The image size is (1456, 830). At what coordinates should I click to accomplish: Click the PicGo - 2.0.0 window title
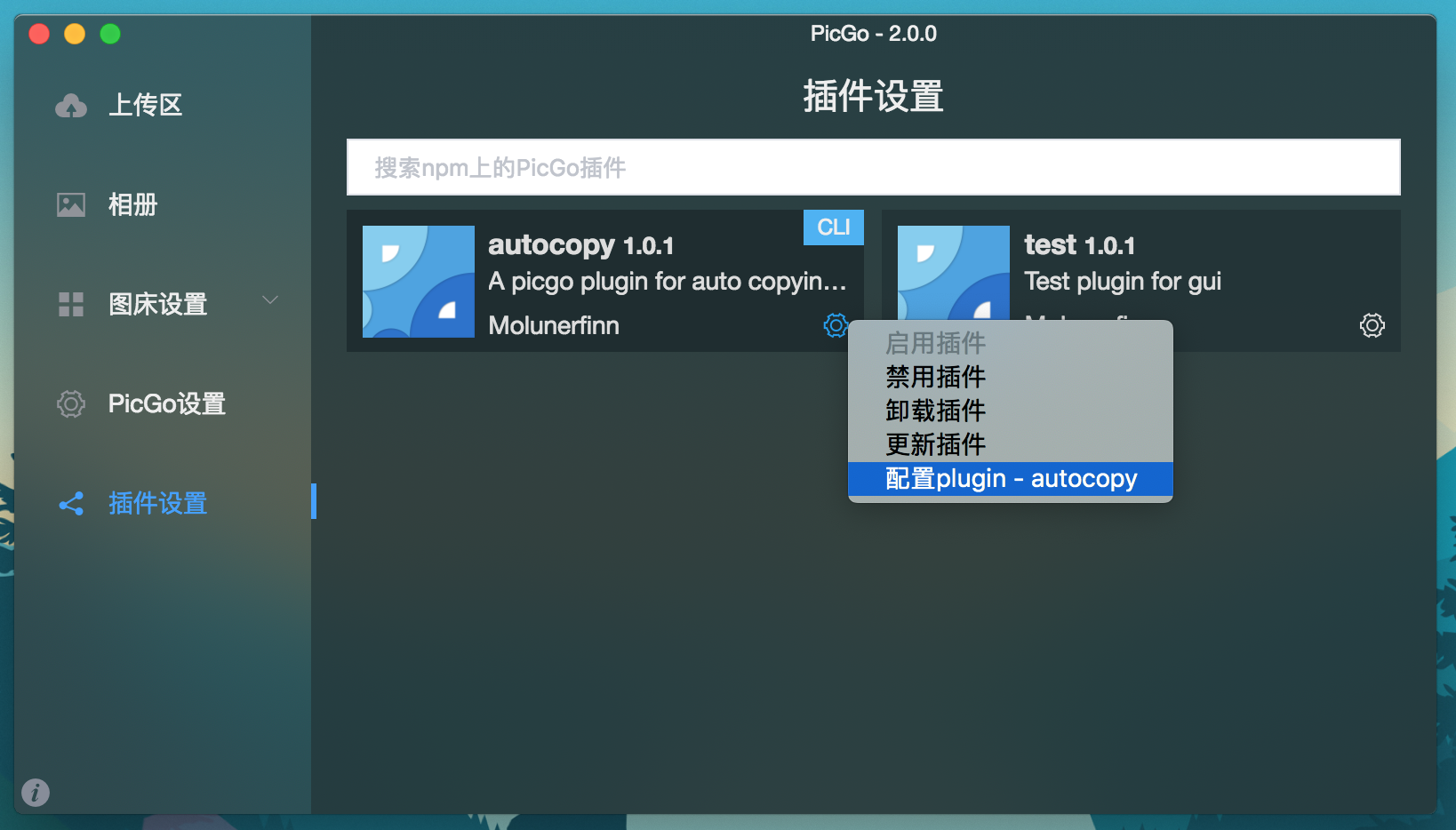click(x=874, y=34)
